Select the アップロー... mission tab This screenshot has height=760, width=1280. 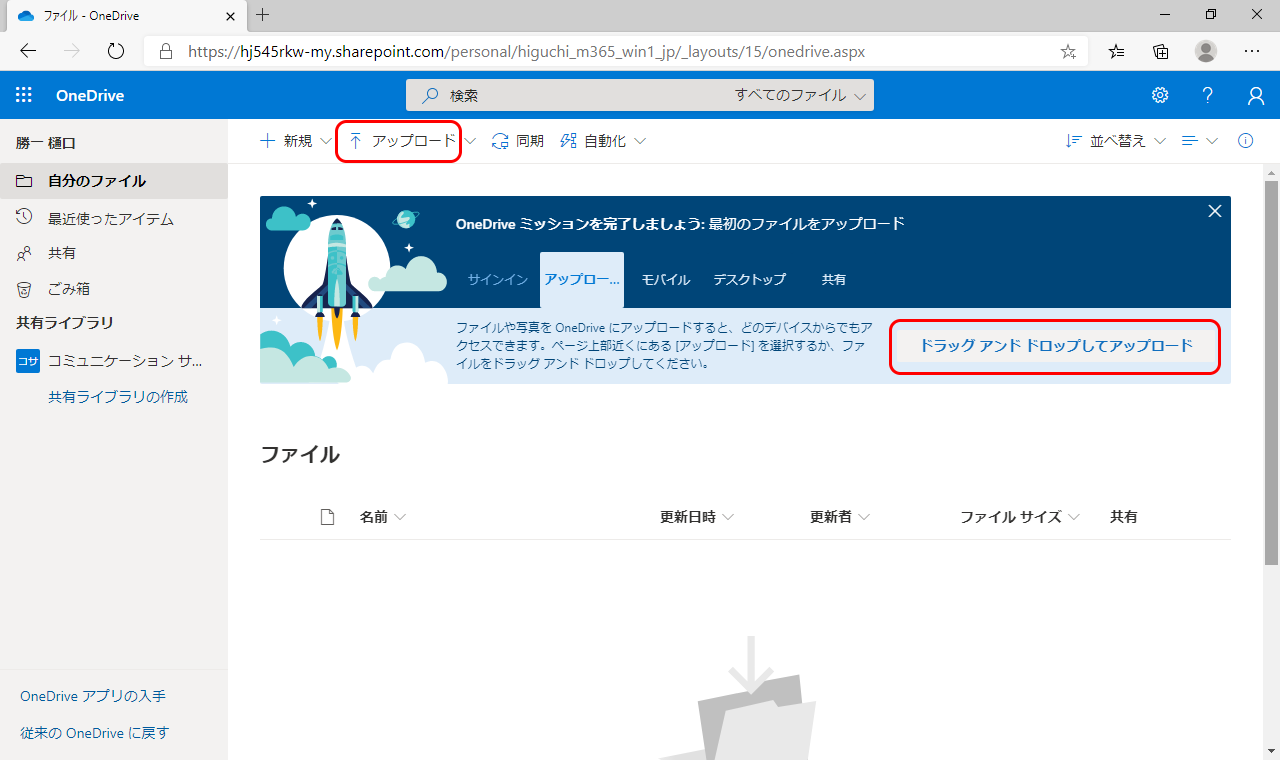[x=582, y=280]
